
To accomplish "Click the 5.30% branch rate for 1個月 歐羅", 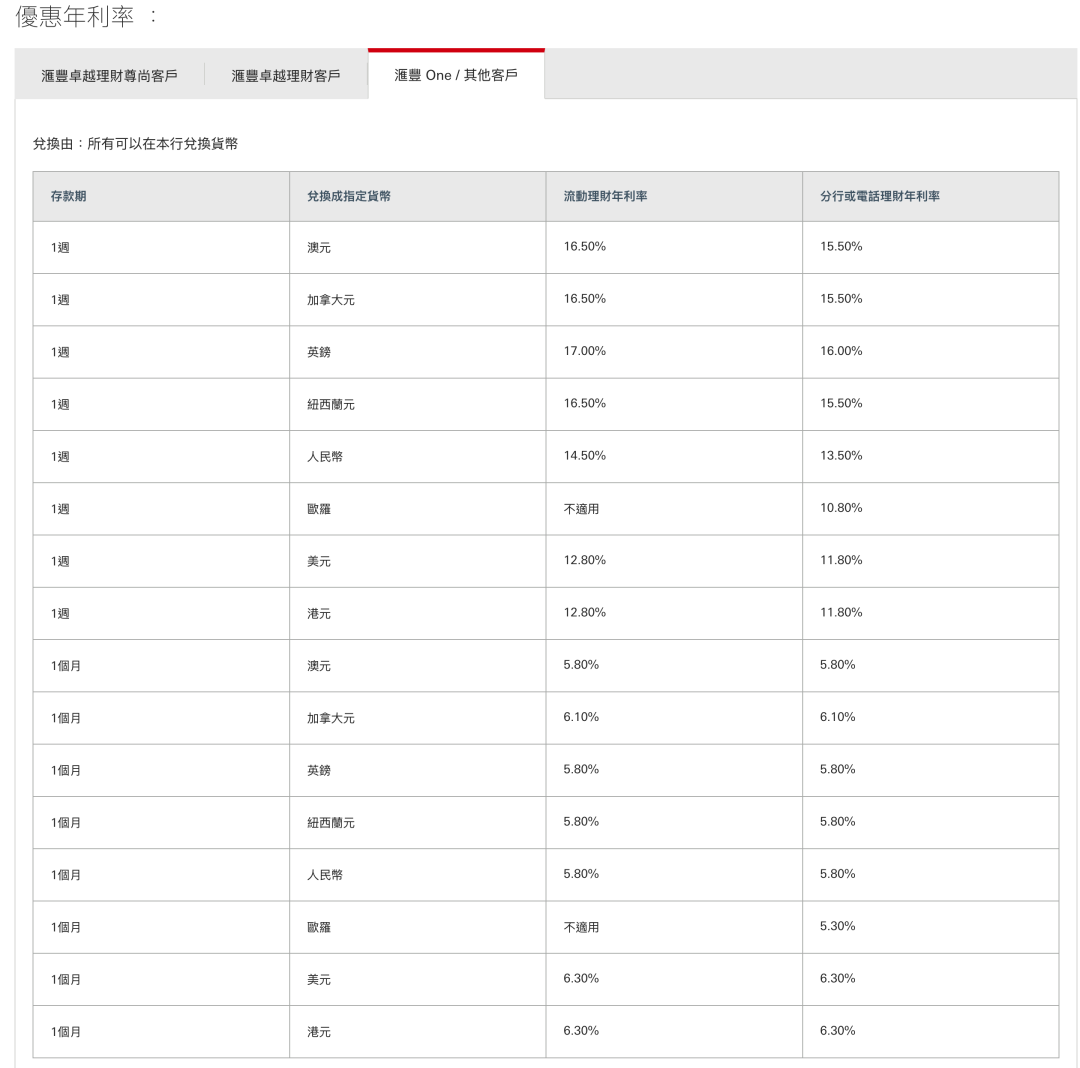I will click(x=841, y=926).
